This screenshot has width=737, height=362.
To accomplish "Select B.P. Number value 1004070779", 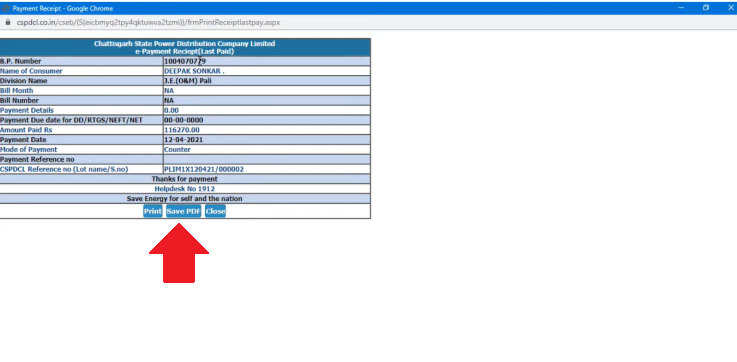I will coord(185,61).
